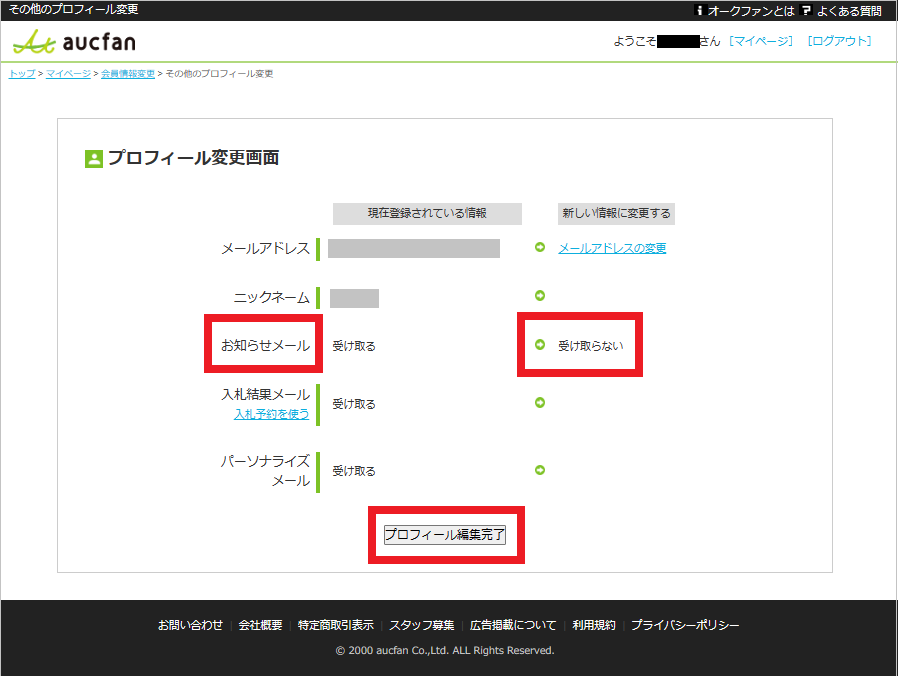898x676 pixels.
Task: Click 受け取る in the お知らせメール row
Action: coord(354,346)
